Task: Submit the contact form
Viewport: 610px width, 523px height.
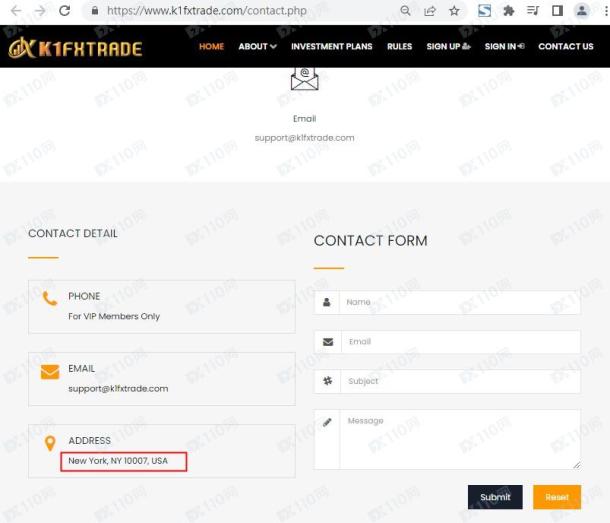Action: [x=495, y=497]
